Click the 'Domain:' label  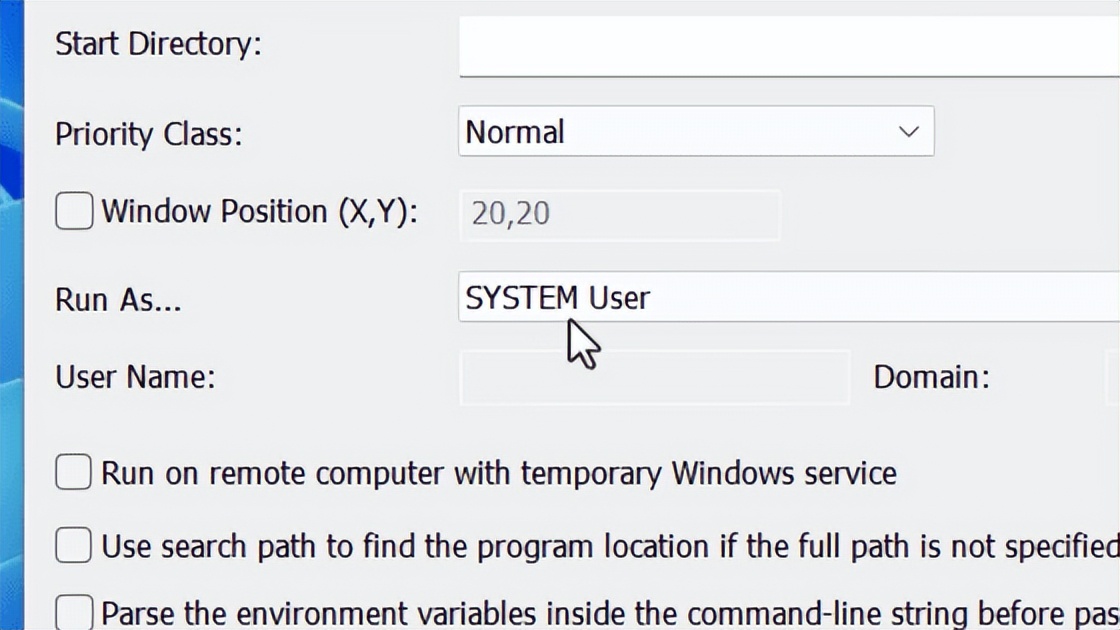click(931, 377)
